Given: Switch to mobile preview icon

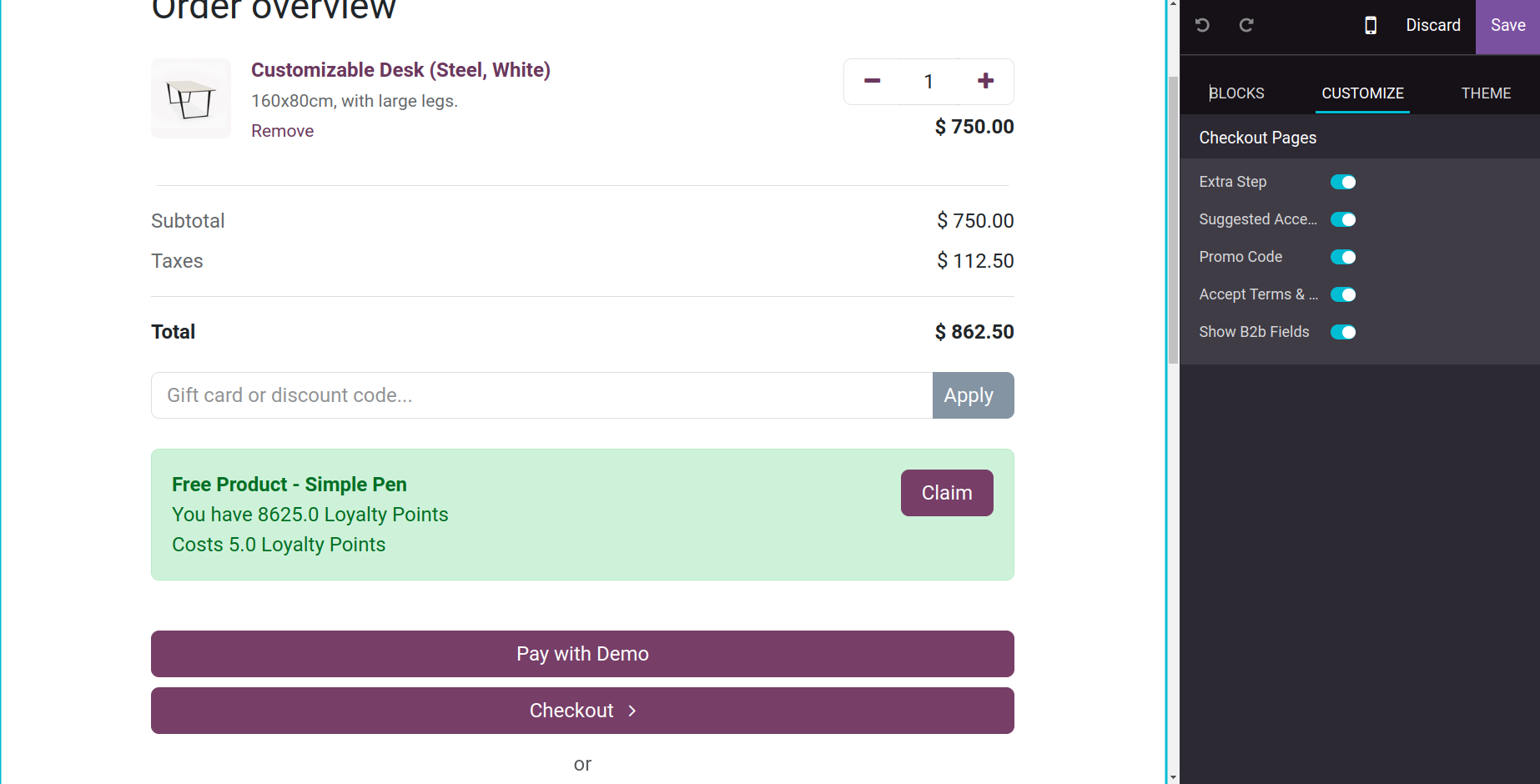Looking at the screenshot, I should tap(1371, 25).
